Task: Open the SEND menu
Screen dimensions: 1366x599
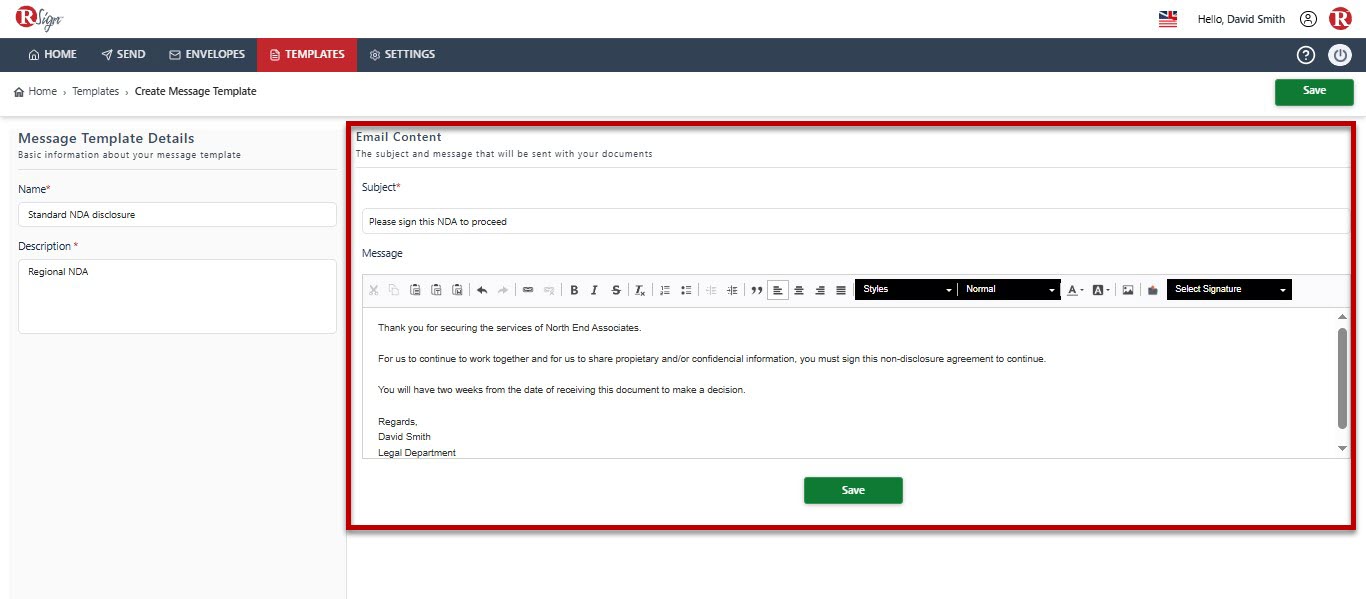Action: coord(123,54)
